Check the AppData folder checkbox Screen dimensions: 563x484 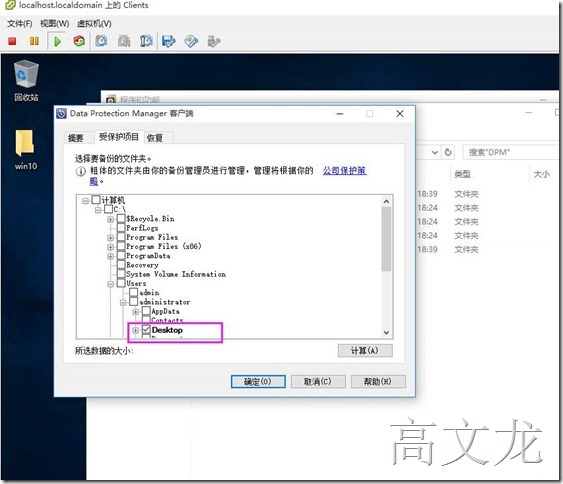[x=146, y=311]
